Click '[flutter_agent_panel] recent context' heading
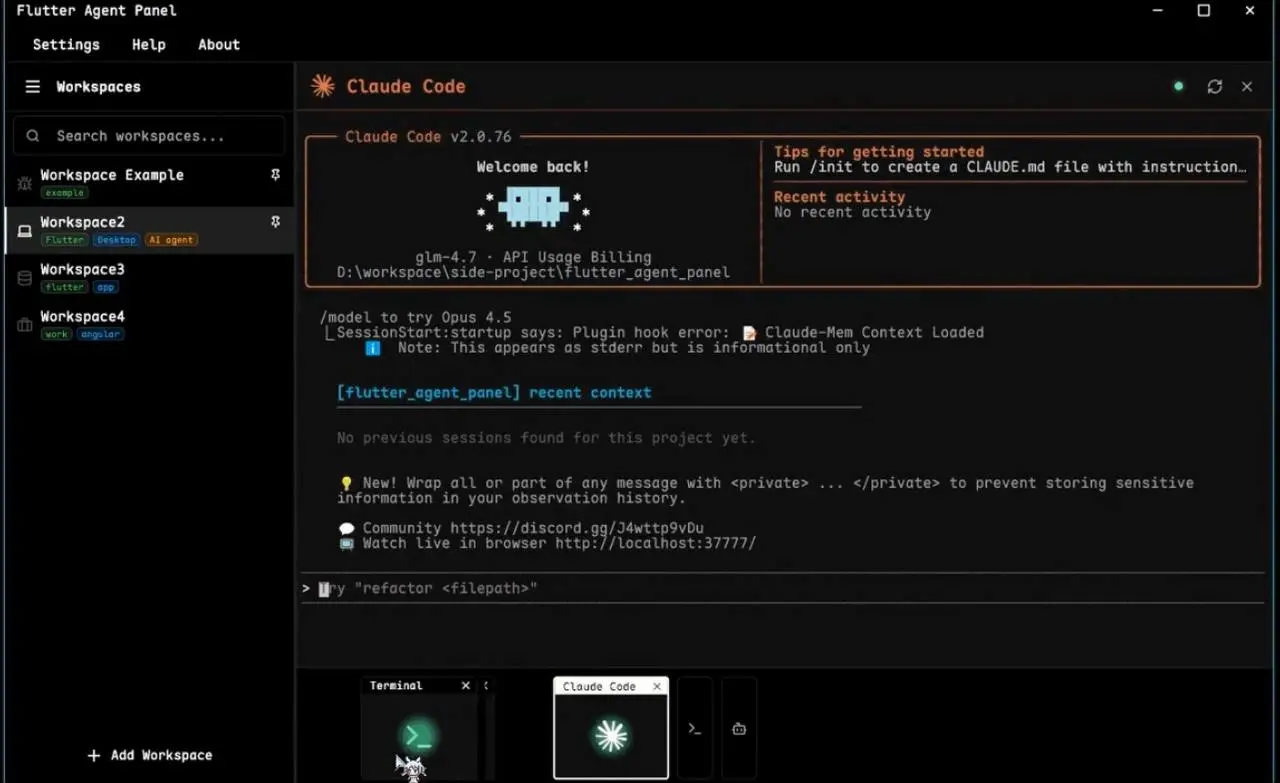Viewport: 1280px width, 783px height. point(494,392)
